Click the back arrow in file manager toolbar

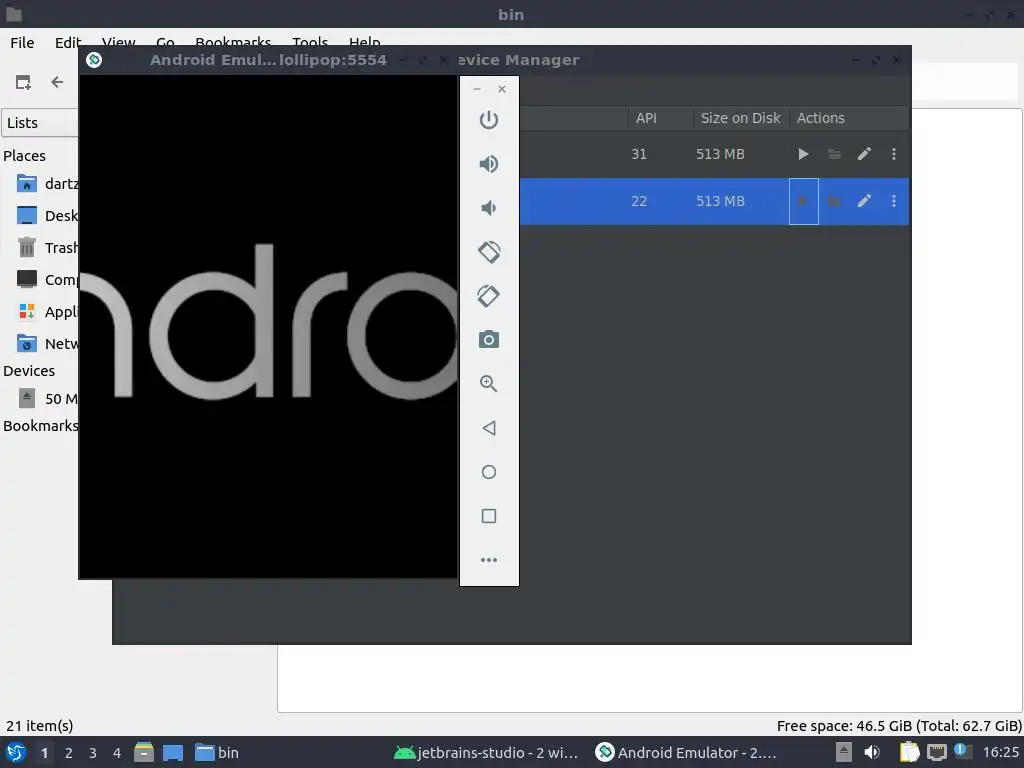point(57,82)
